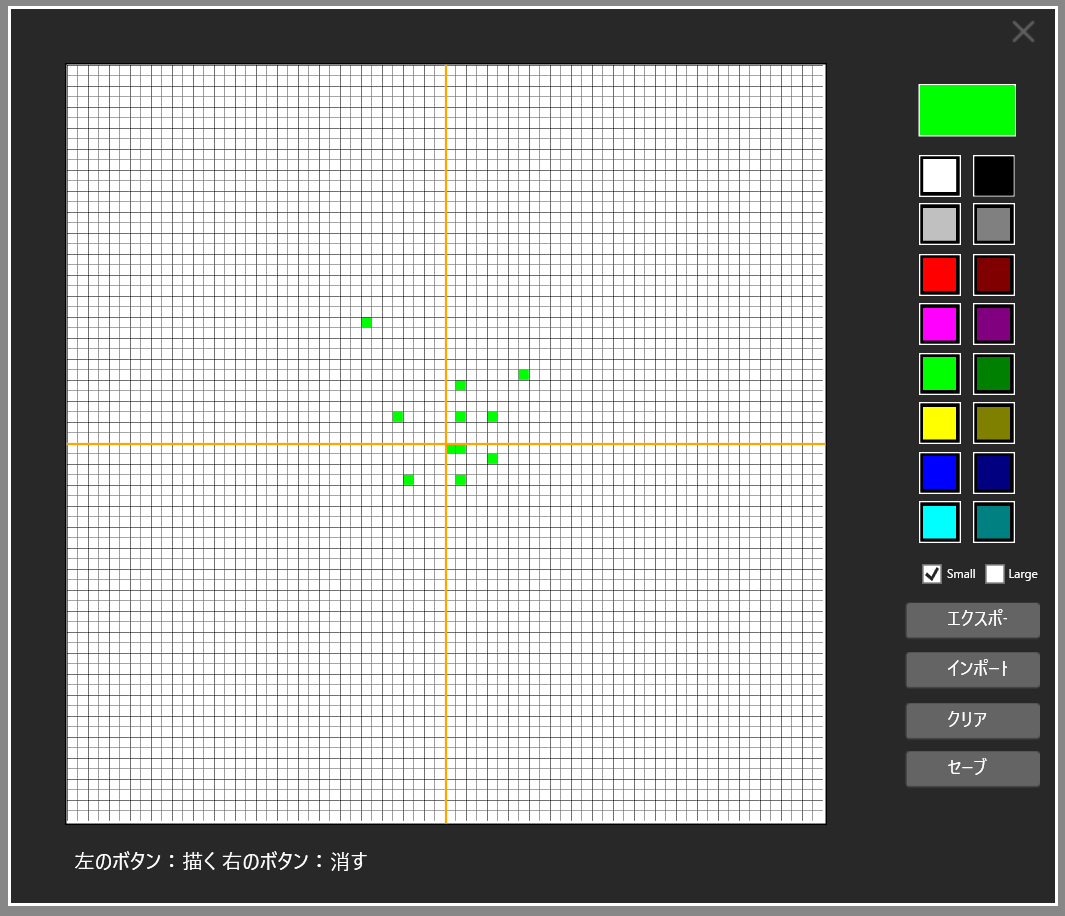Viewport: 1065px width, 916px height.
Task: Save the drawing with セーブ button
Action: point(973,769)
